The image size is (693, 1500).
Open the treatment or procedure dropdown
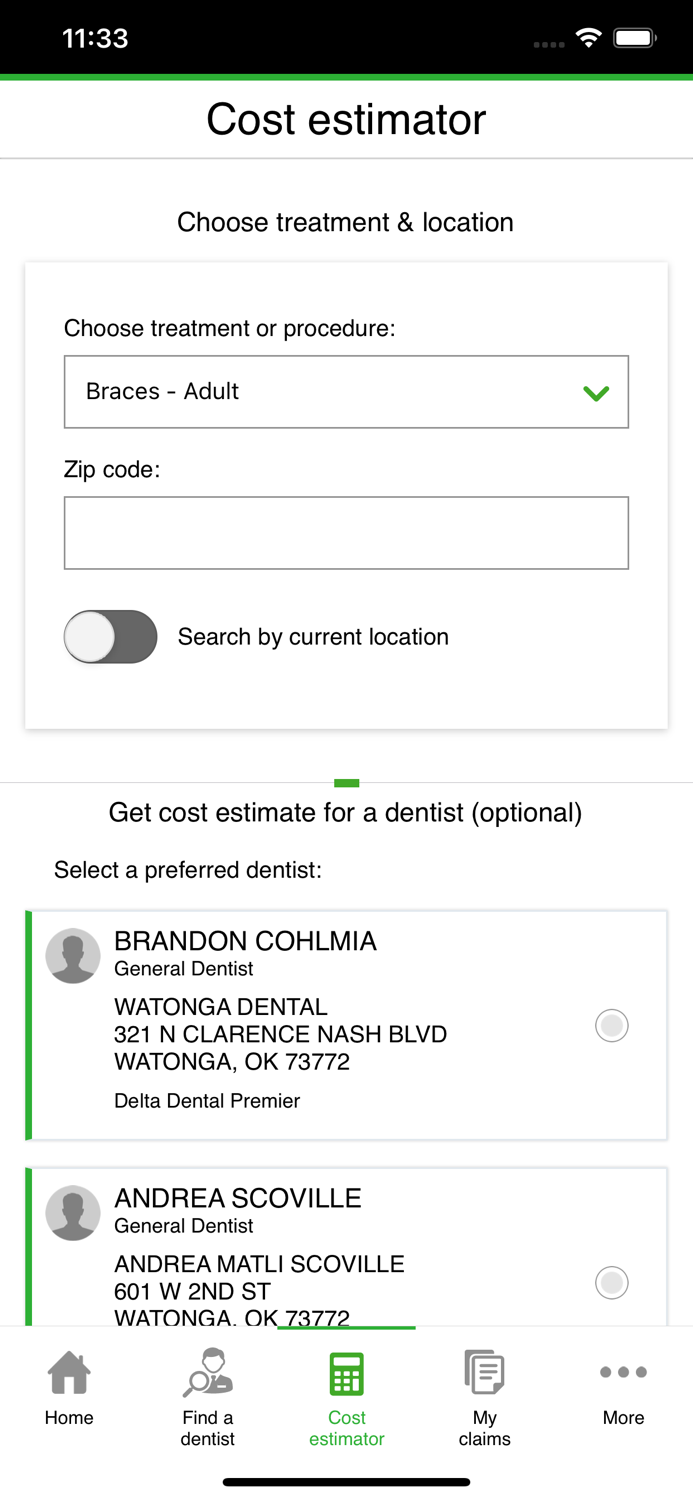click(346, 392)
